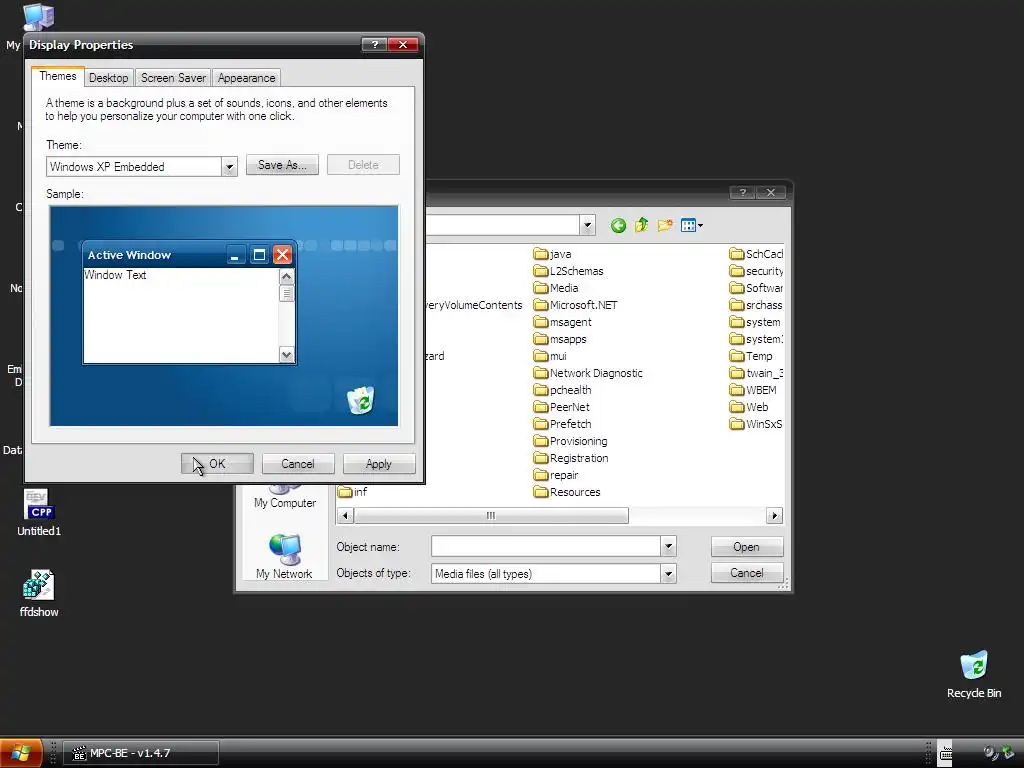
Task: Select the L2Schemas folder
Action: [568, 271]
